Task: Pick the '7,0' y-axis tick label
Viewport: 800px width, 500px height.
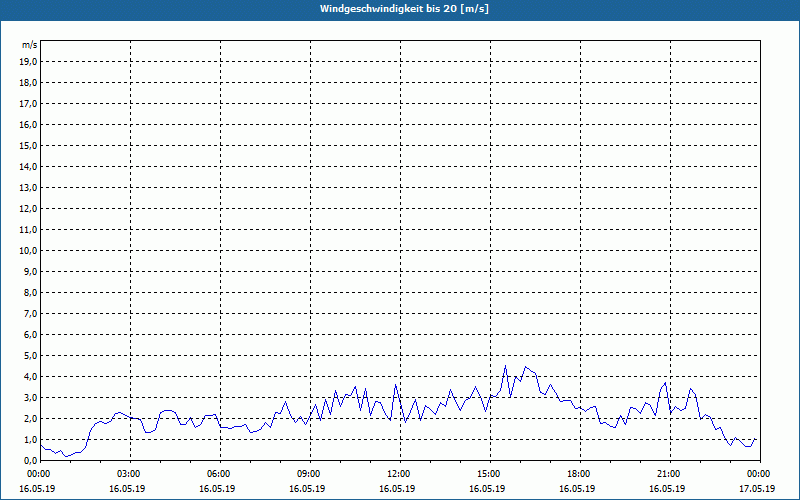Action: (x=31, y=314)
